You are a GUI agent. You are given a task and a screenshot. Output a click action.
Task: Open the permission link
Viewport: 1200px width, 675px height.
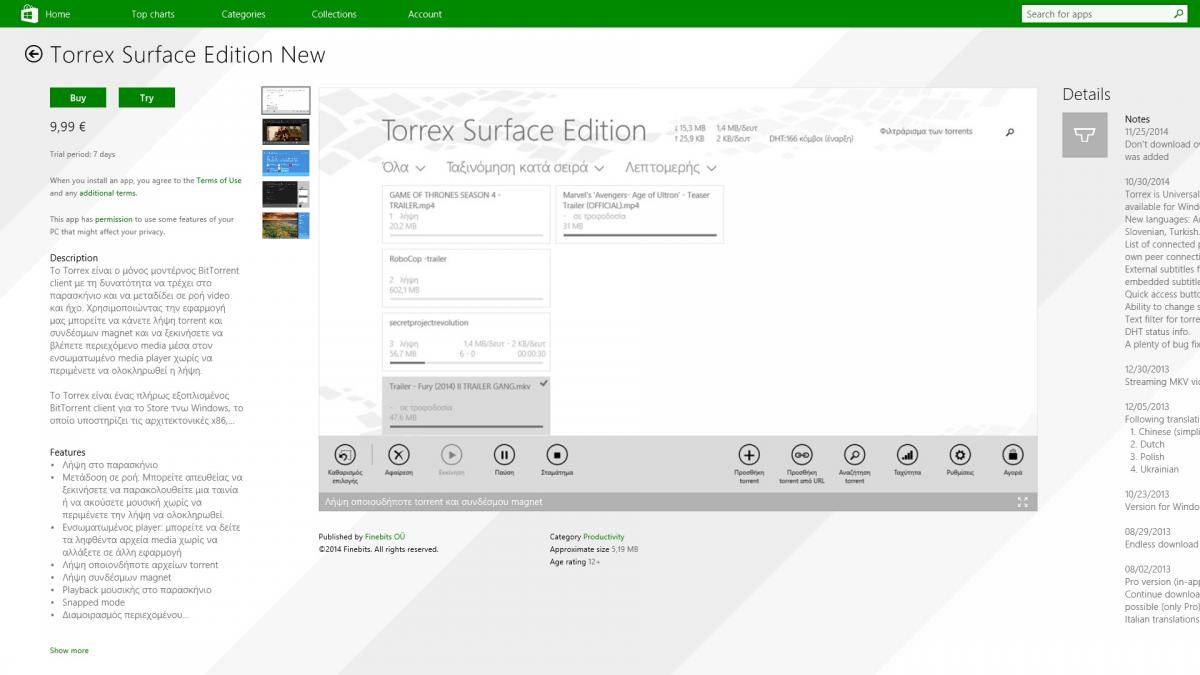[x=113, y=219]
